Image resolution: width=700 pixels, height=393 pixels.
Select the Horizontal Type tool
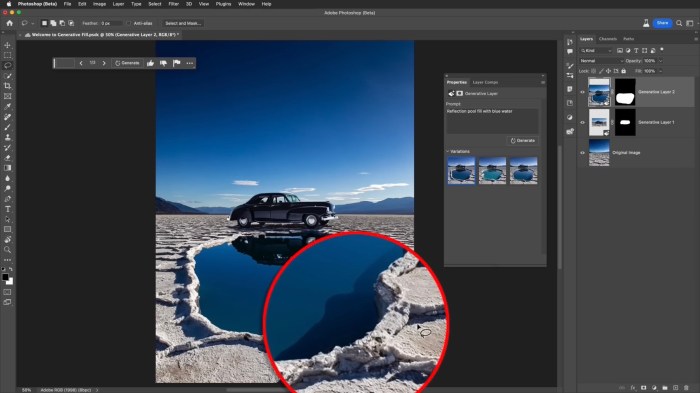pos(8,209)
